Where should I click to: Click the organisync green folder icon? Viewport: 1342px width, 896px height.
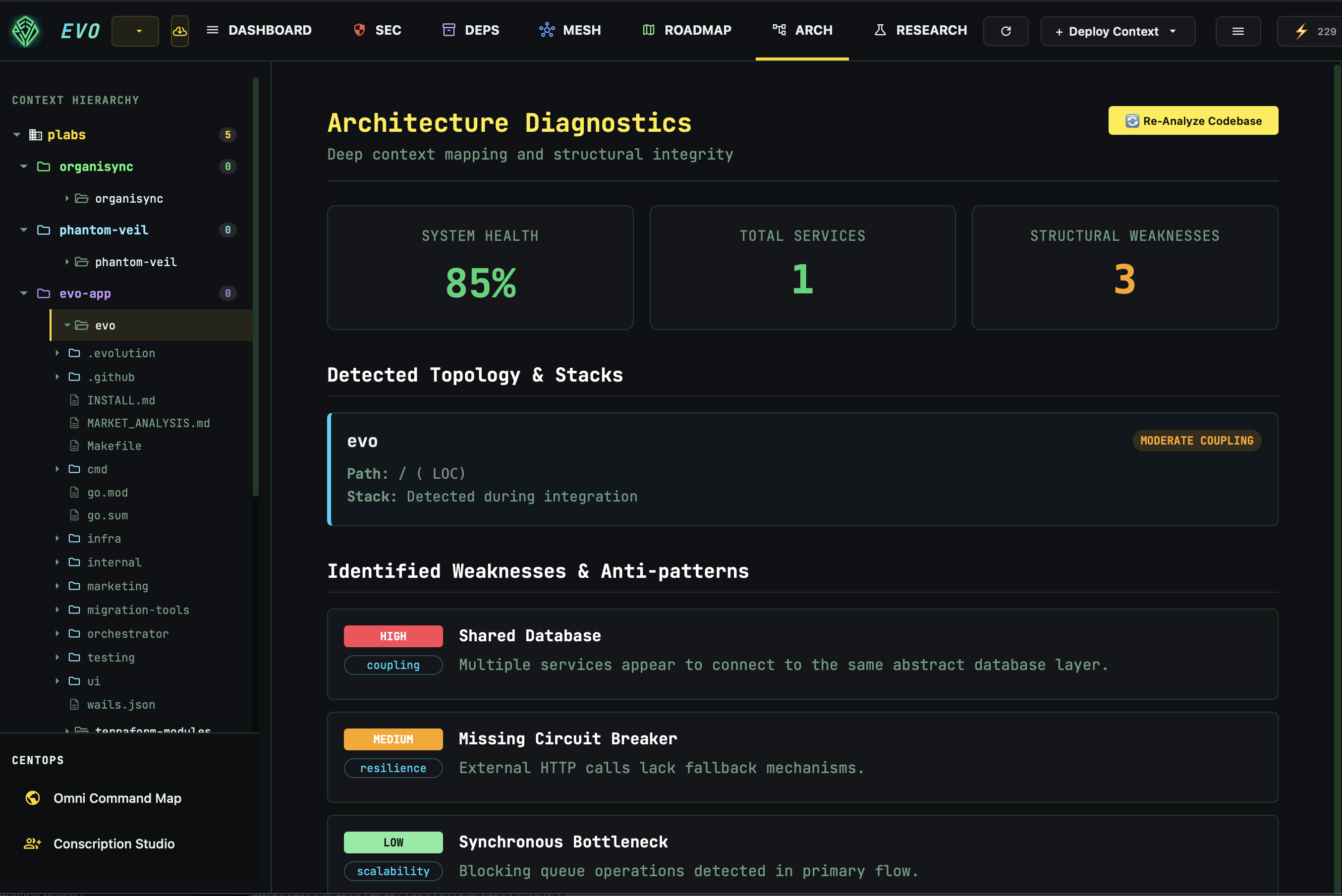(x=44, y=167)
